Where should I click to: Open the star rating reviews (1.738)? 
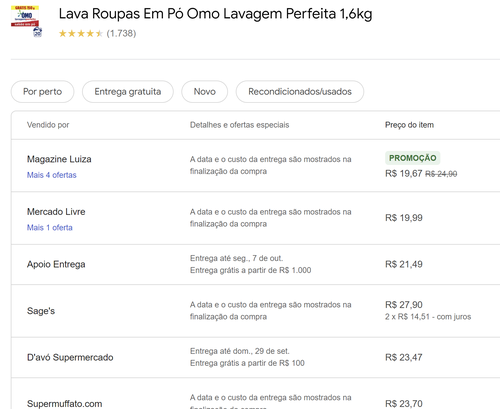pos(97,33)
